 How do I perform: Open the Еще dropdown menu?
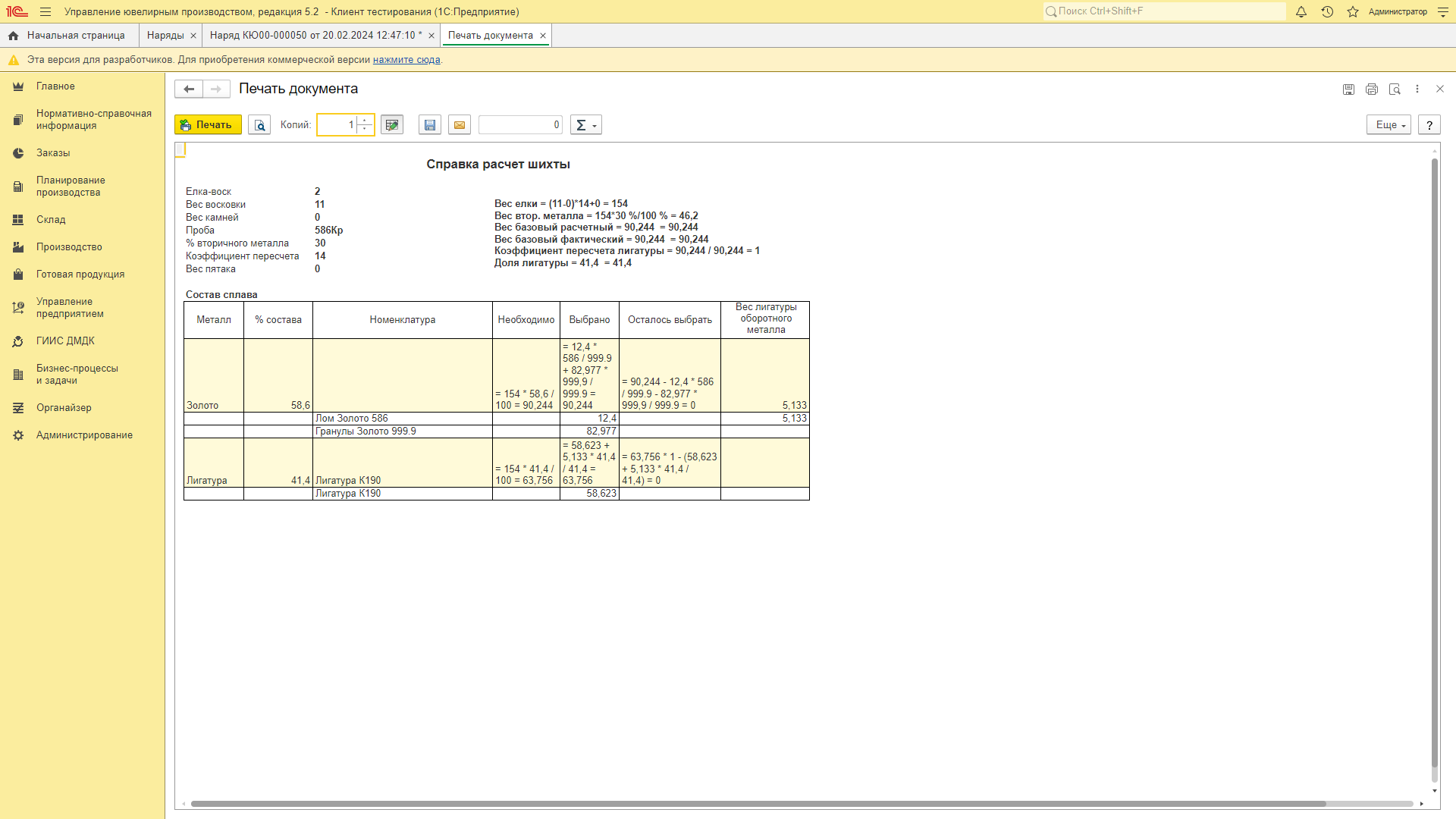pos(1389,125)
